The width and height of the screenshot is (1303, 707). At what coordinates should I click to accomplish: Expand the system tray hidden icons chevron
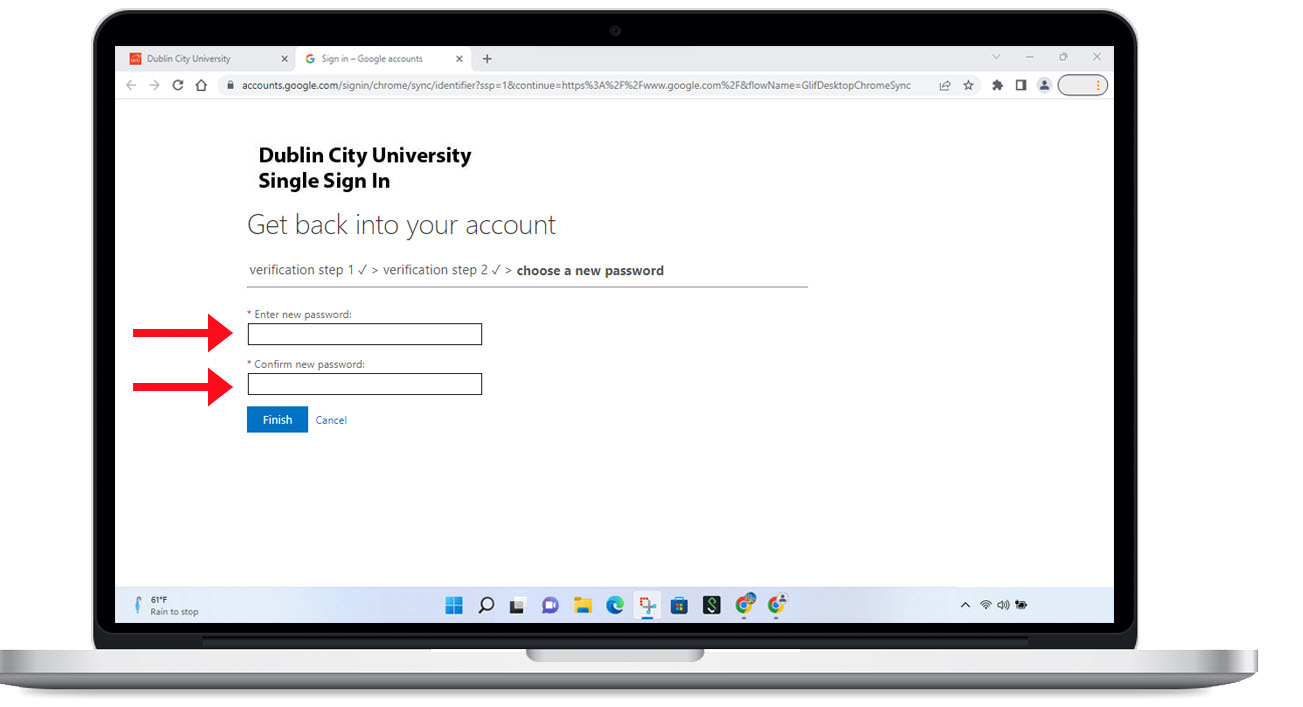pos(965,605)
